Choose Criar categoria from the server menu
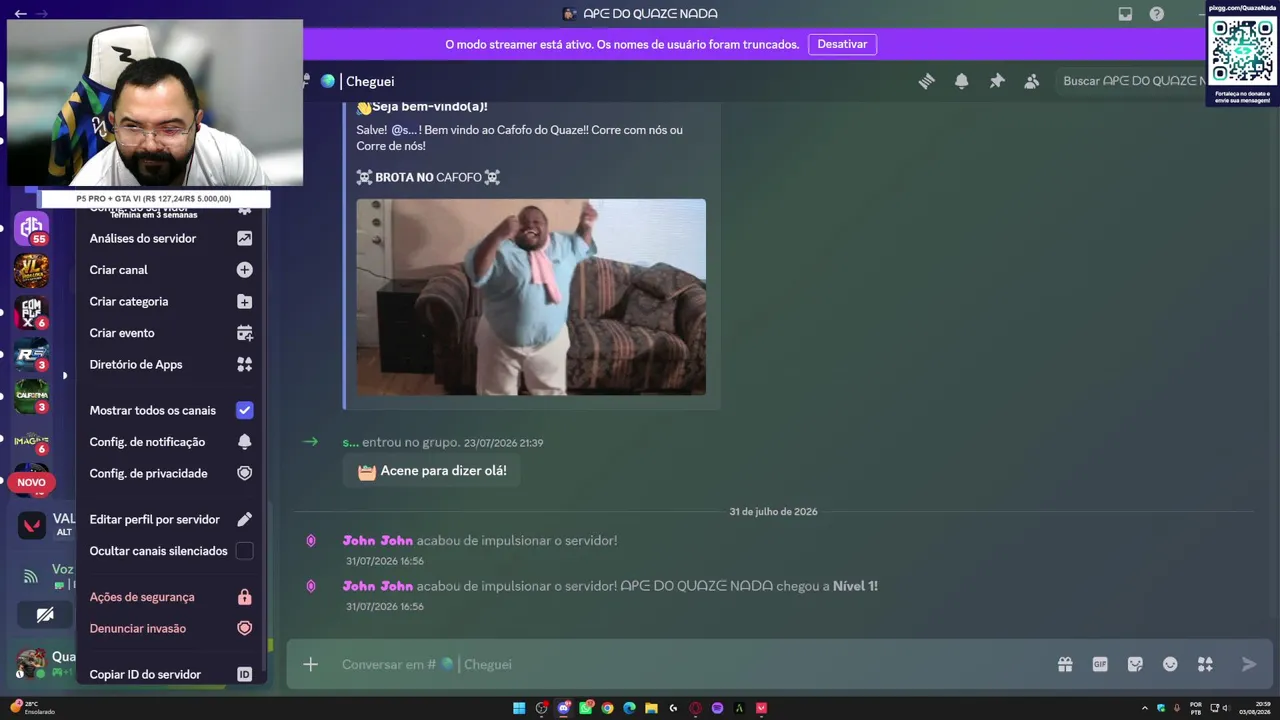1280x720 pixels. coord(171,301)
